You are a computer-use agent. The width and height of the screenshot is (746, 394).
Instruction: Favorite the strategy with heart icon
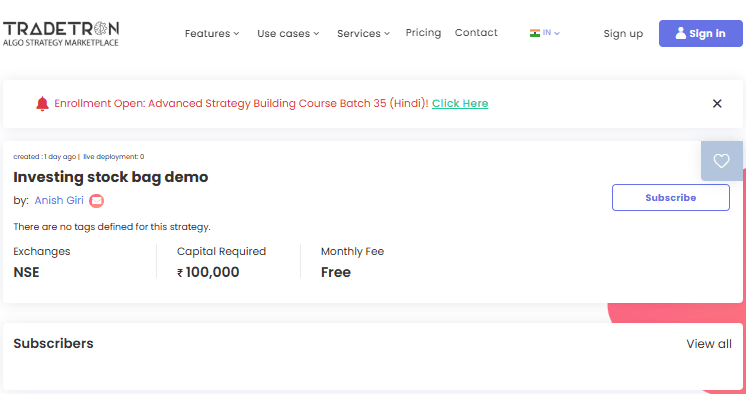coord(721,161)
